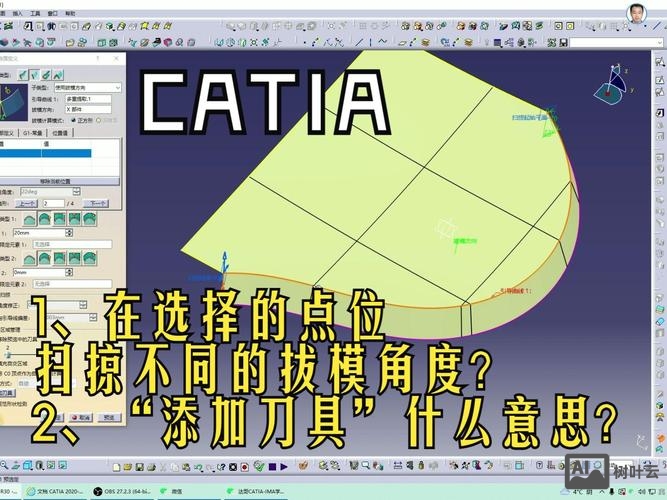This screenshot has height=500, width=667.
Task: Click the 引导曲线 1 field showing 多重提取.1
Action: 88,99
